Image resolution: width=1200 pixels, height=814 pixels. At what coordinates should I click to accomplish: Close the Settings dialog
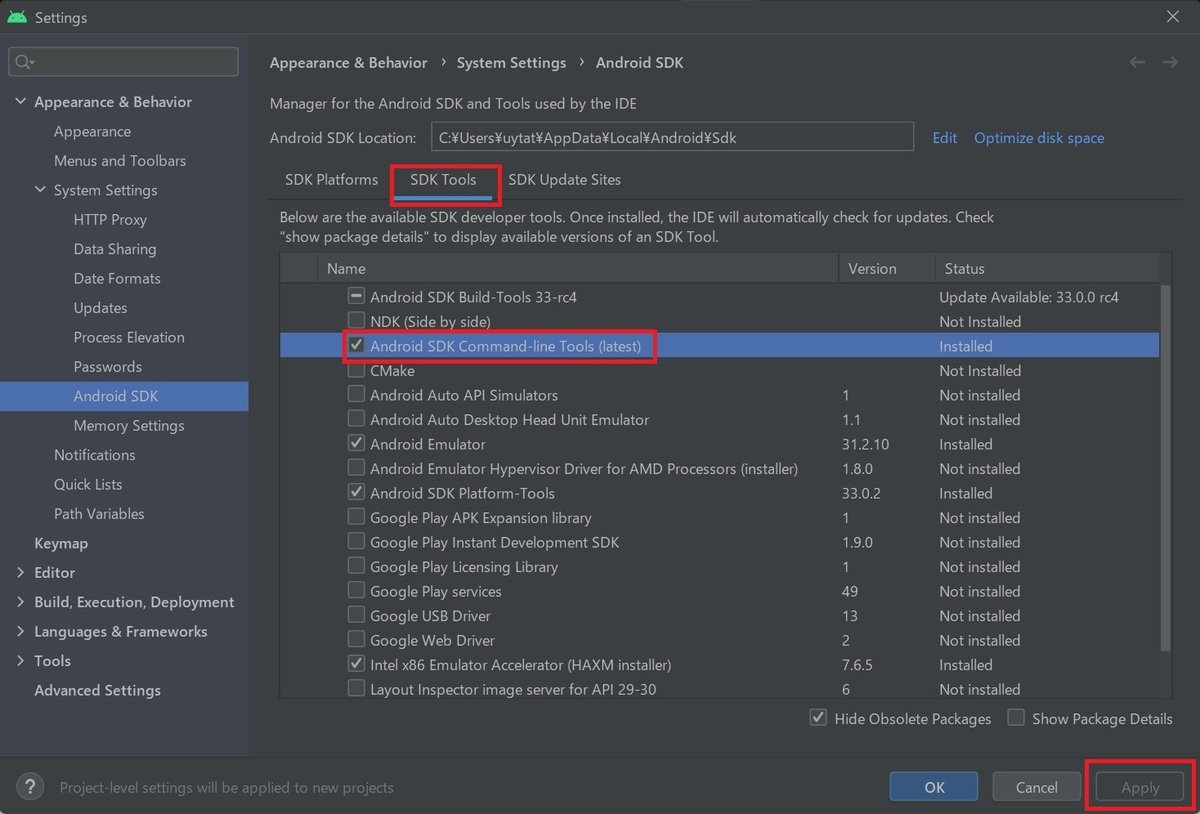point(1172,17)
